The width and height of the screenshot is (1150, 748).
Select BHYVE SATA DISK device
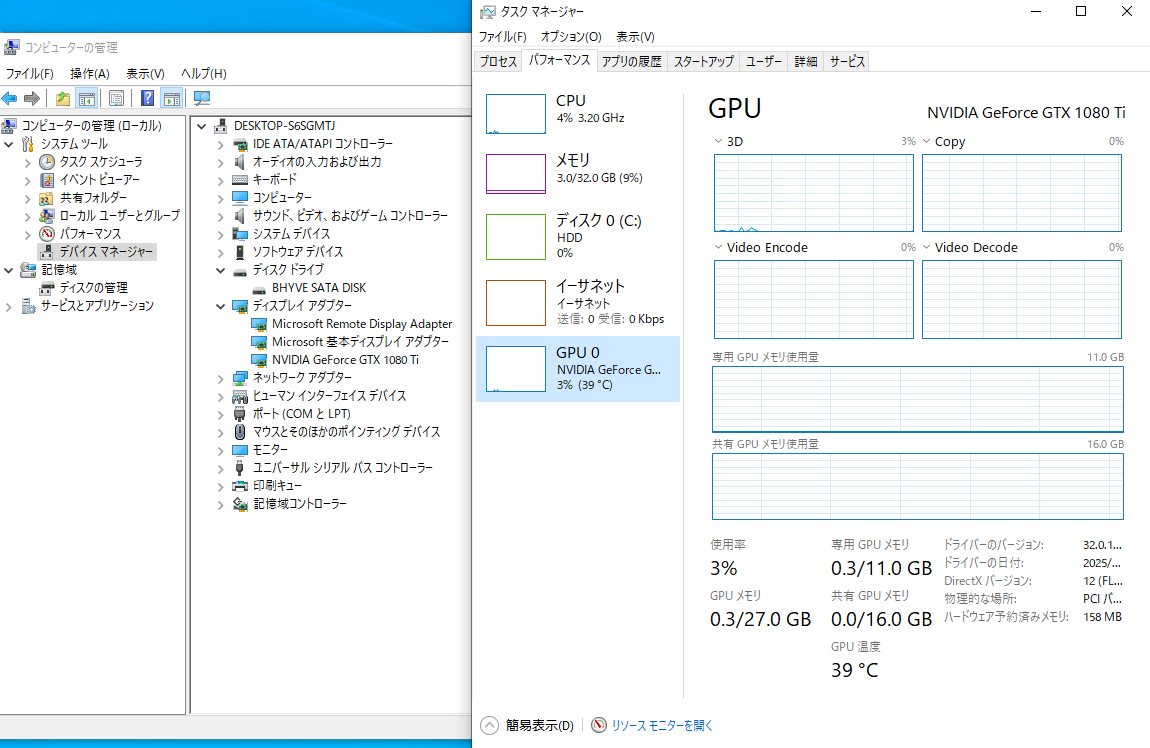tap(318, 288)
